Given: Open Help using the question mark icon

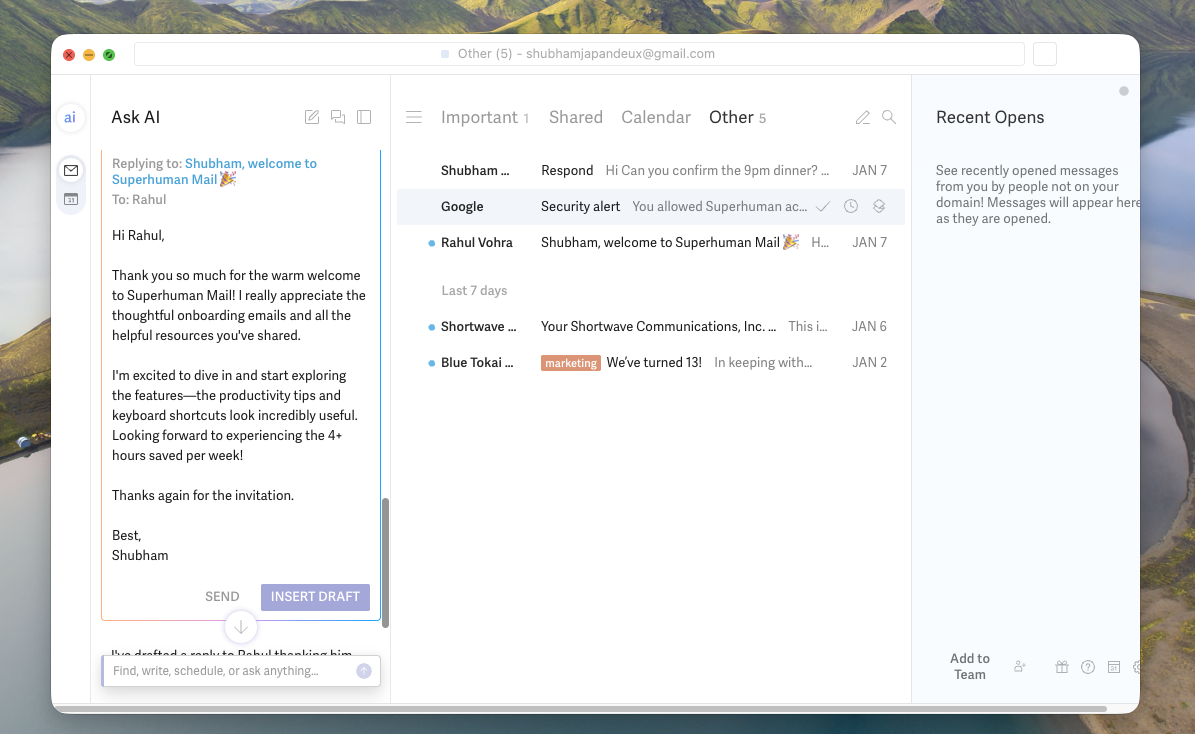Looking at the screenshot, I should point(1087,666).
